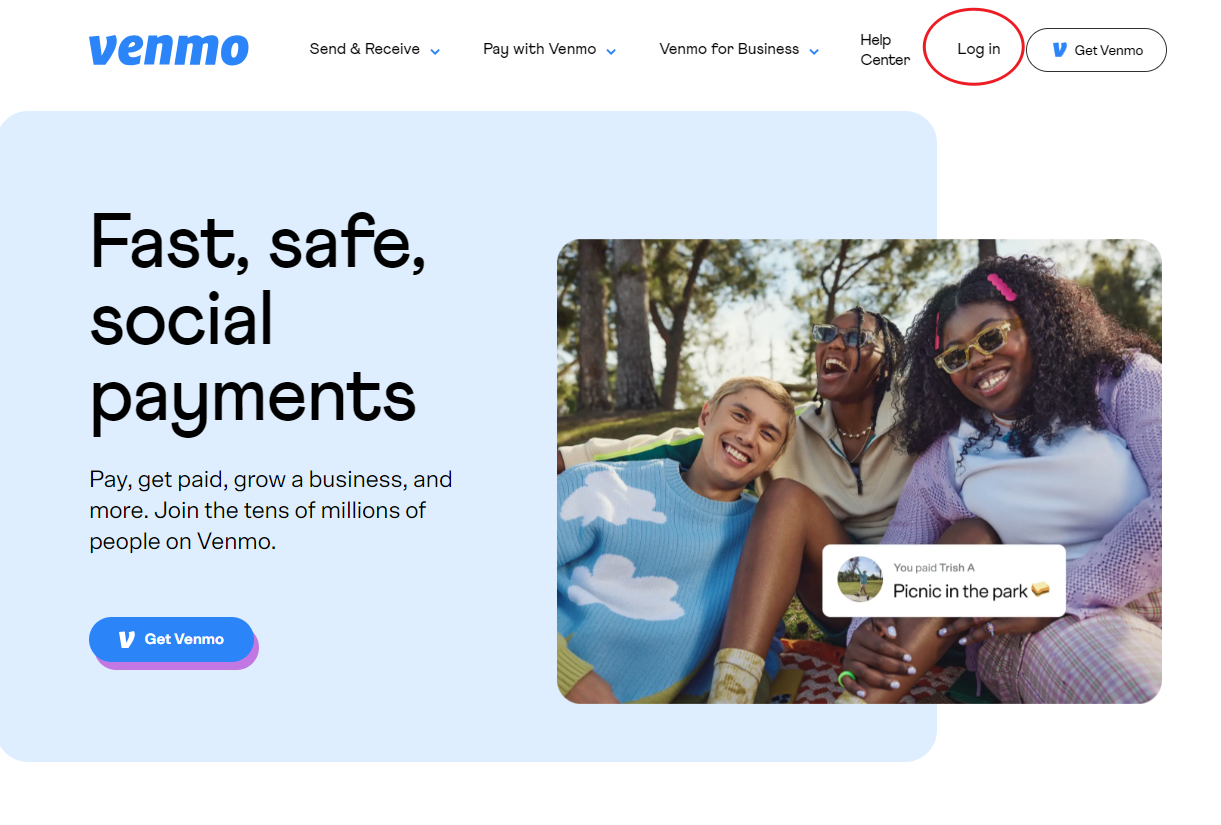Click the friends picnic hero photo
The width and height of the screenshot is (1221, 825).
(x=859, y=471)
